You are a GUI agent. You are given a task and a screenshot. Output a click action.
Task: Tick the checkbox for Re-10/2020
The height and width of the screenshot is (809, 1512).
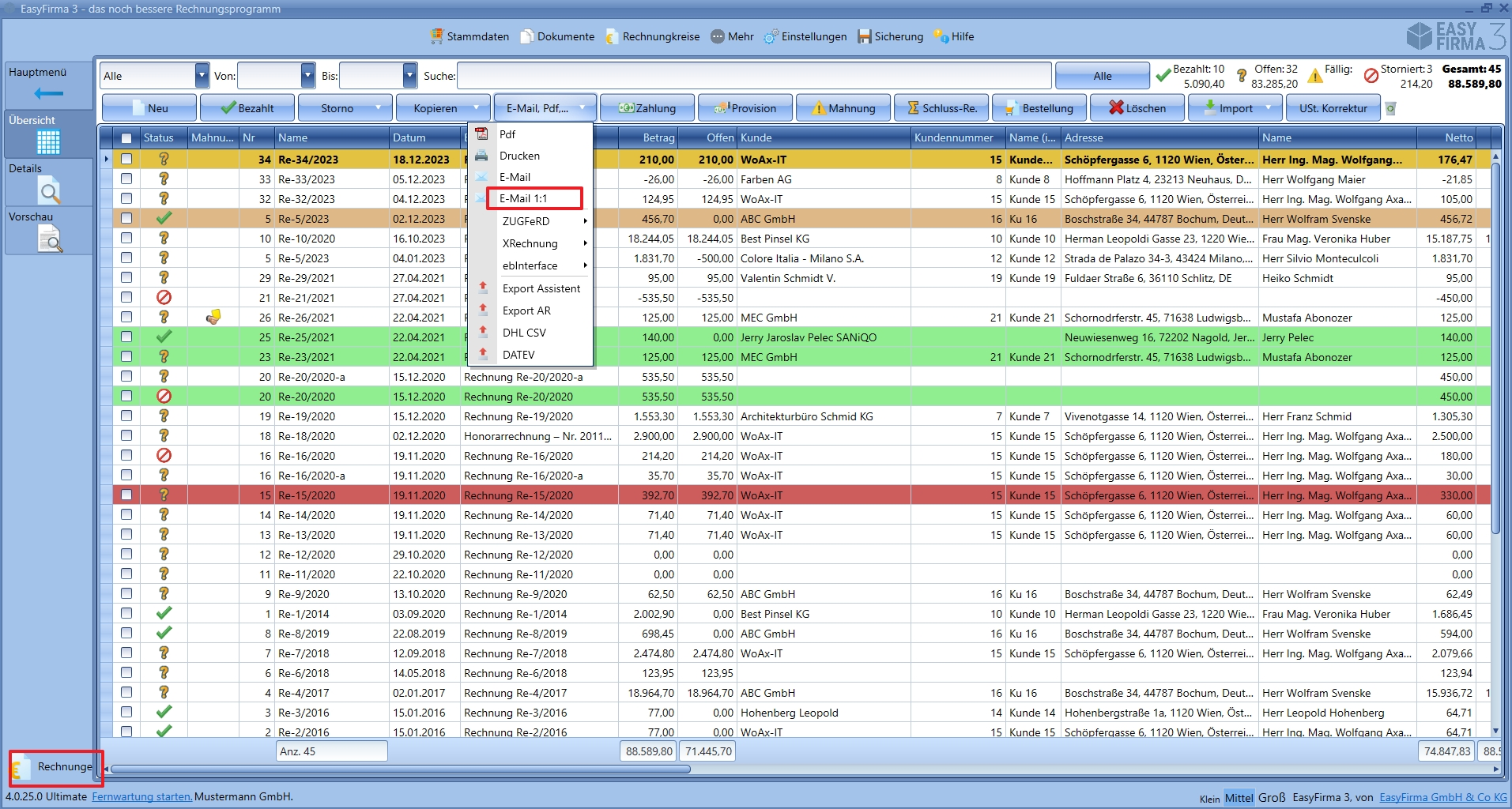pos(126,238)
